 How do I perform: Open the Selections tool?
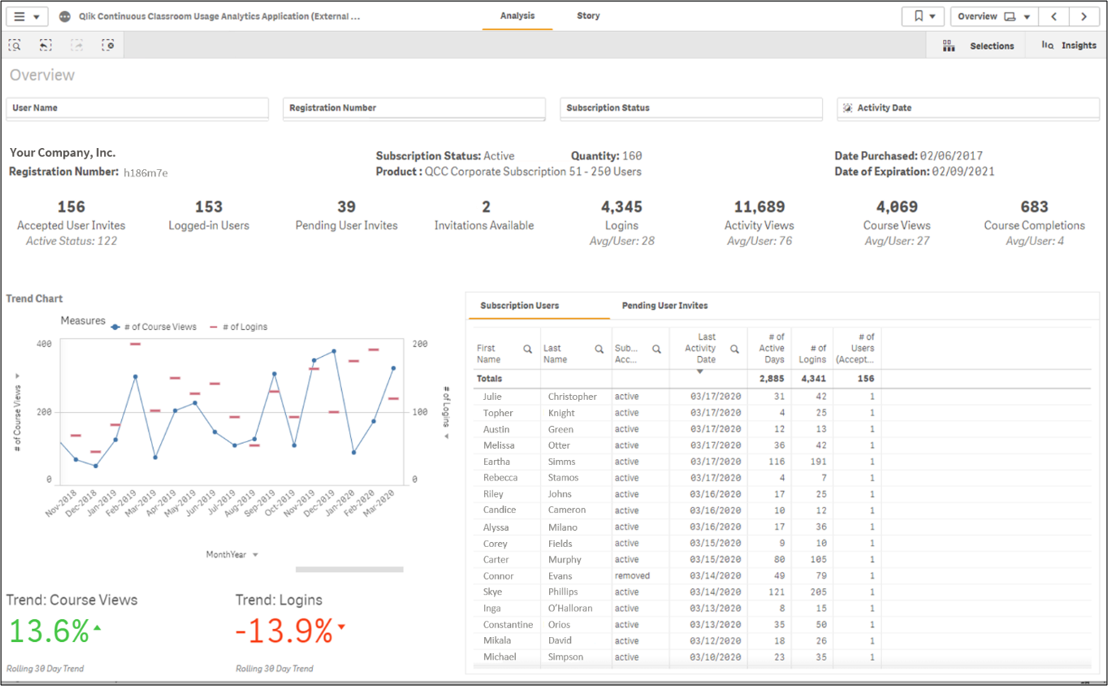[x=979, y=46]
